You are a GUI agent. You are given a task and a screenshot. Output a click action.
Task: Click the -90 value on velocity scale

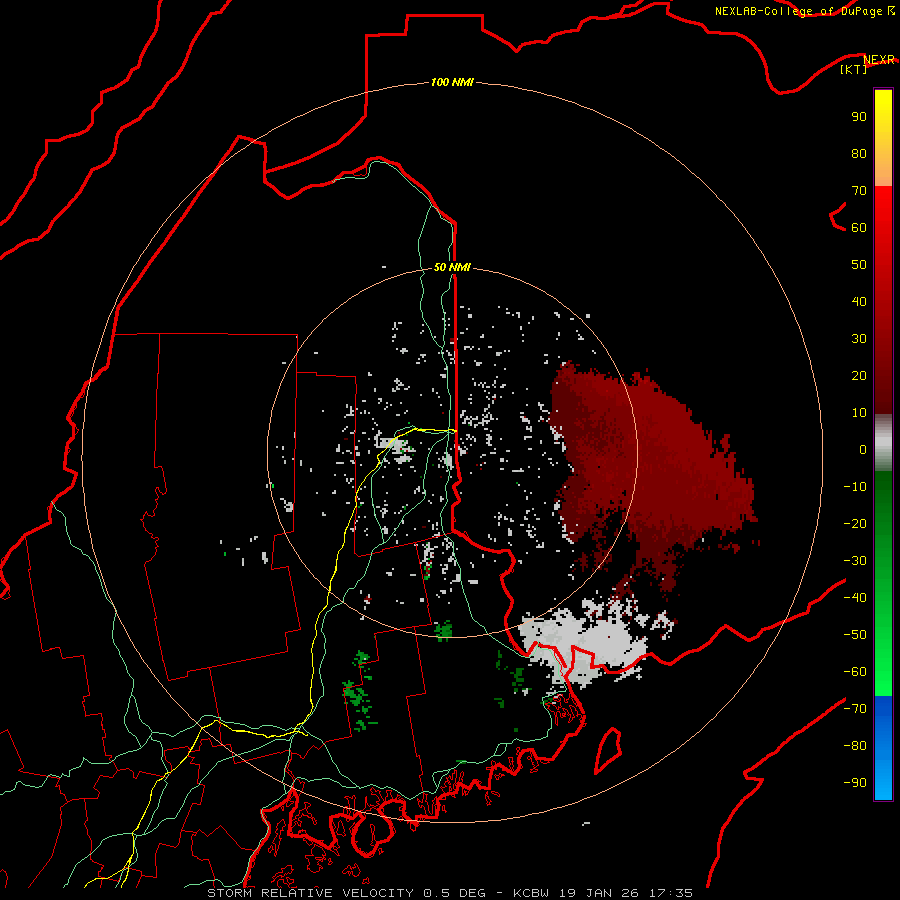[855, 783]
